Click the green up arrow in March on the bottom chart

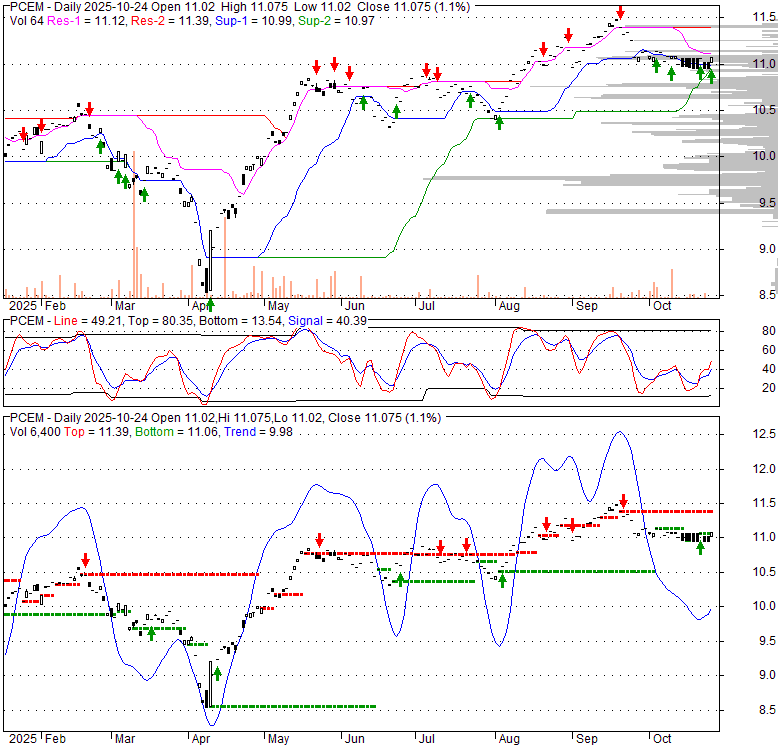tap(151, 631)
